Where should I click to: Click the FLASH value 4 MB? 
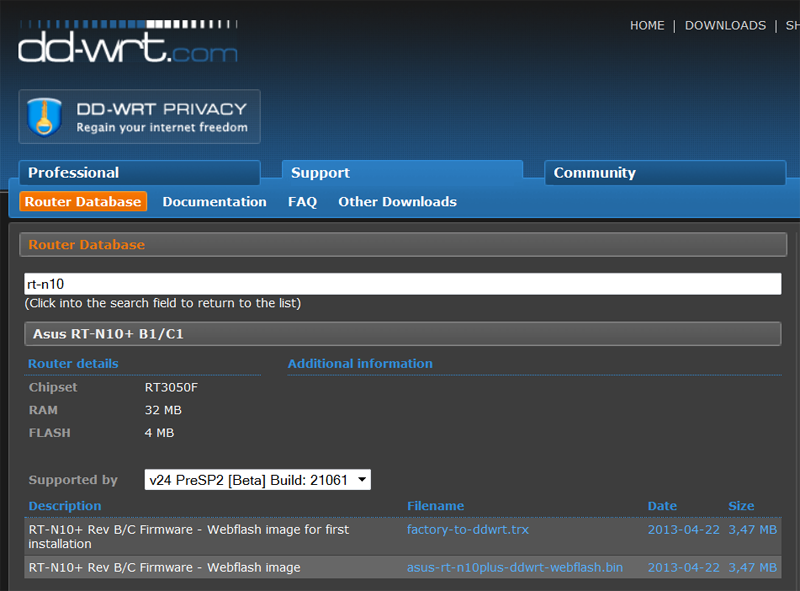(159, 433)
